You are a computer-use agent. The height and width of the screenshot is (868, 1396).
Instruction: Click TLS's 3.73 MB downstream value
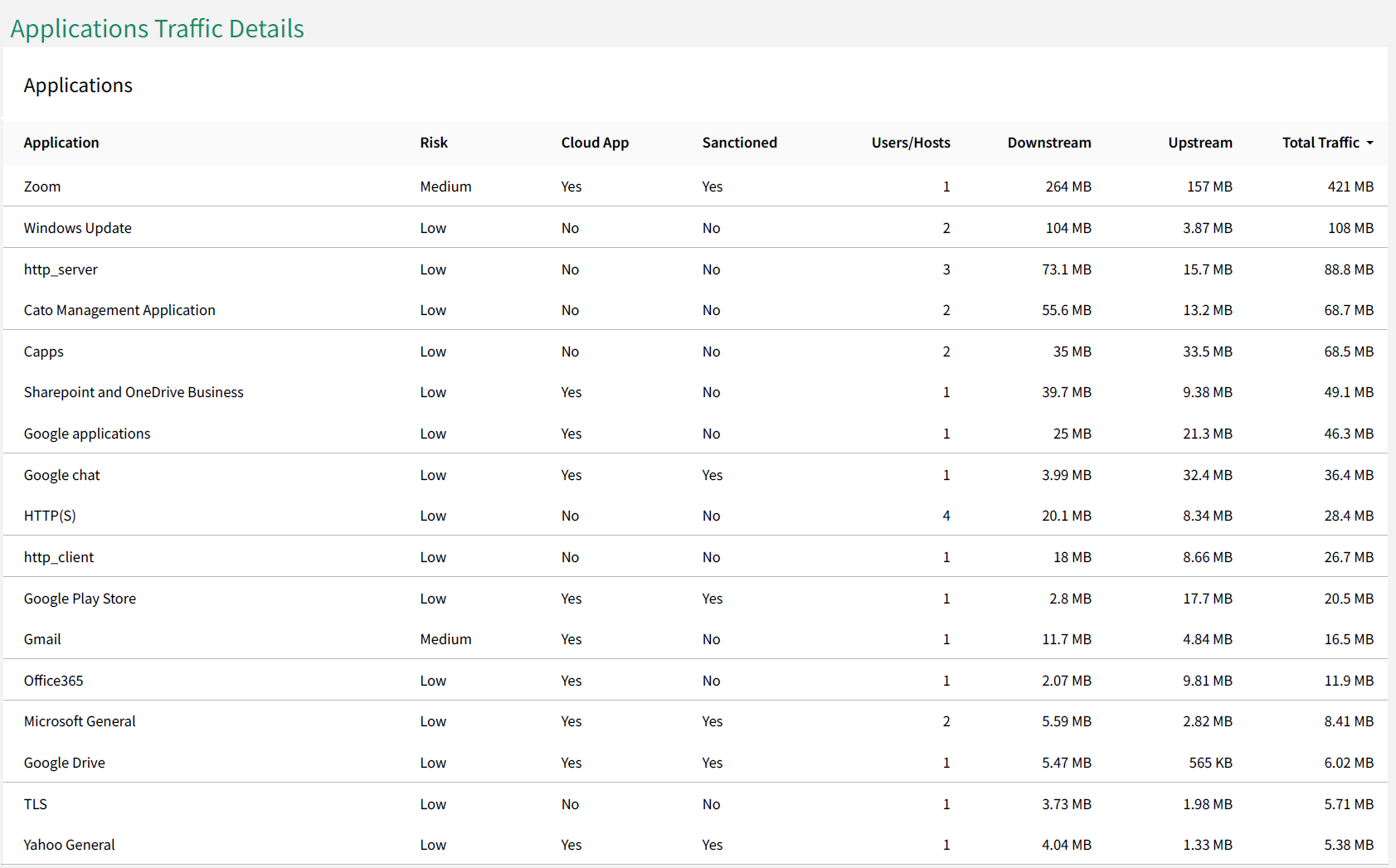tap(1067, 804)
